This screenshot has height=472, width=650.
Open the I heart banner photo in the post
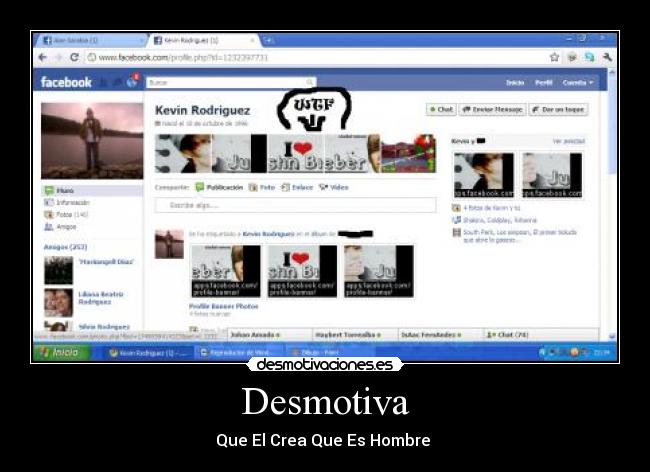point(302,271)
